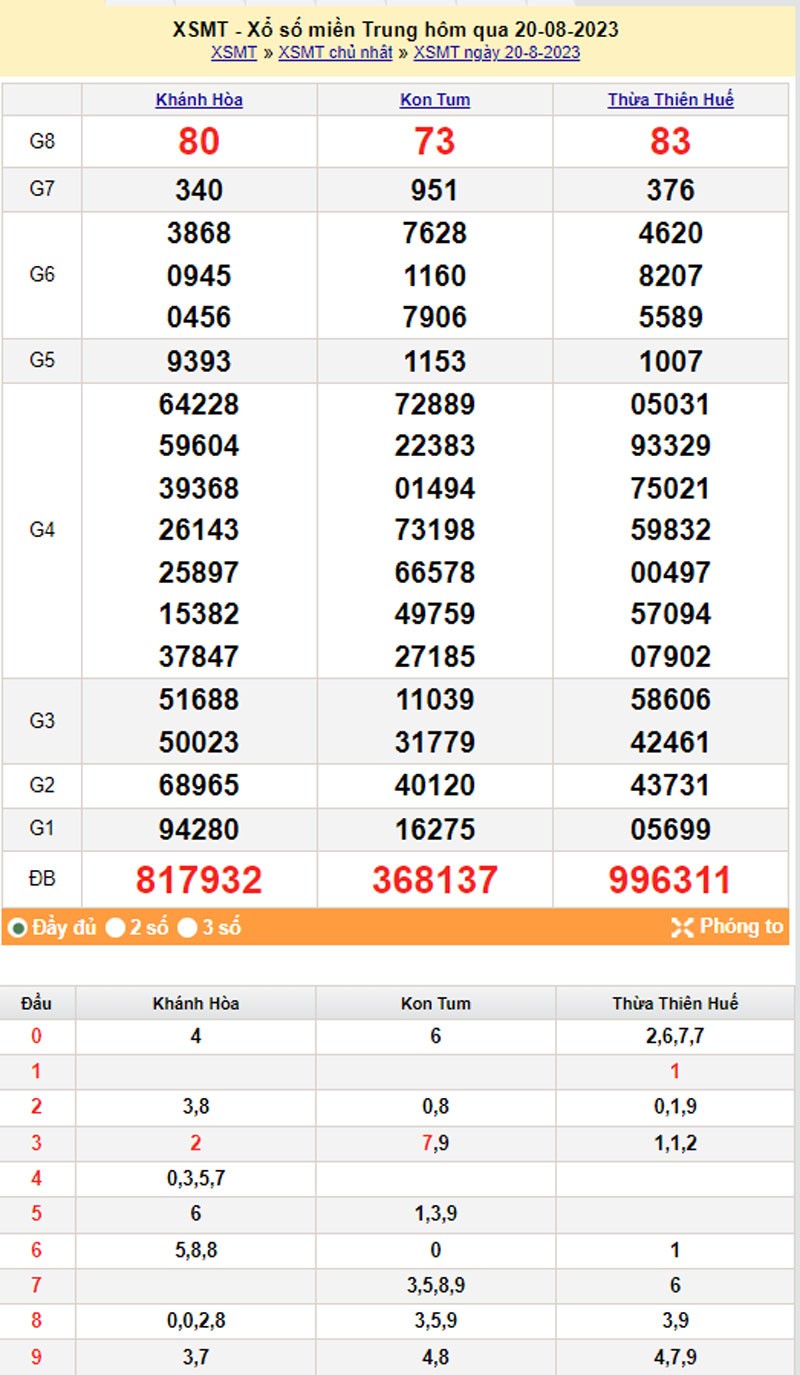The image size is (800, 1375).
Task: Click the G1 result 16275 for Kon Tum
Action: click(434, 830)
